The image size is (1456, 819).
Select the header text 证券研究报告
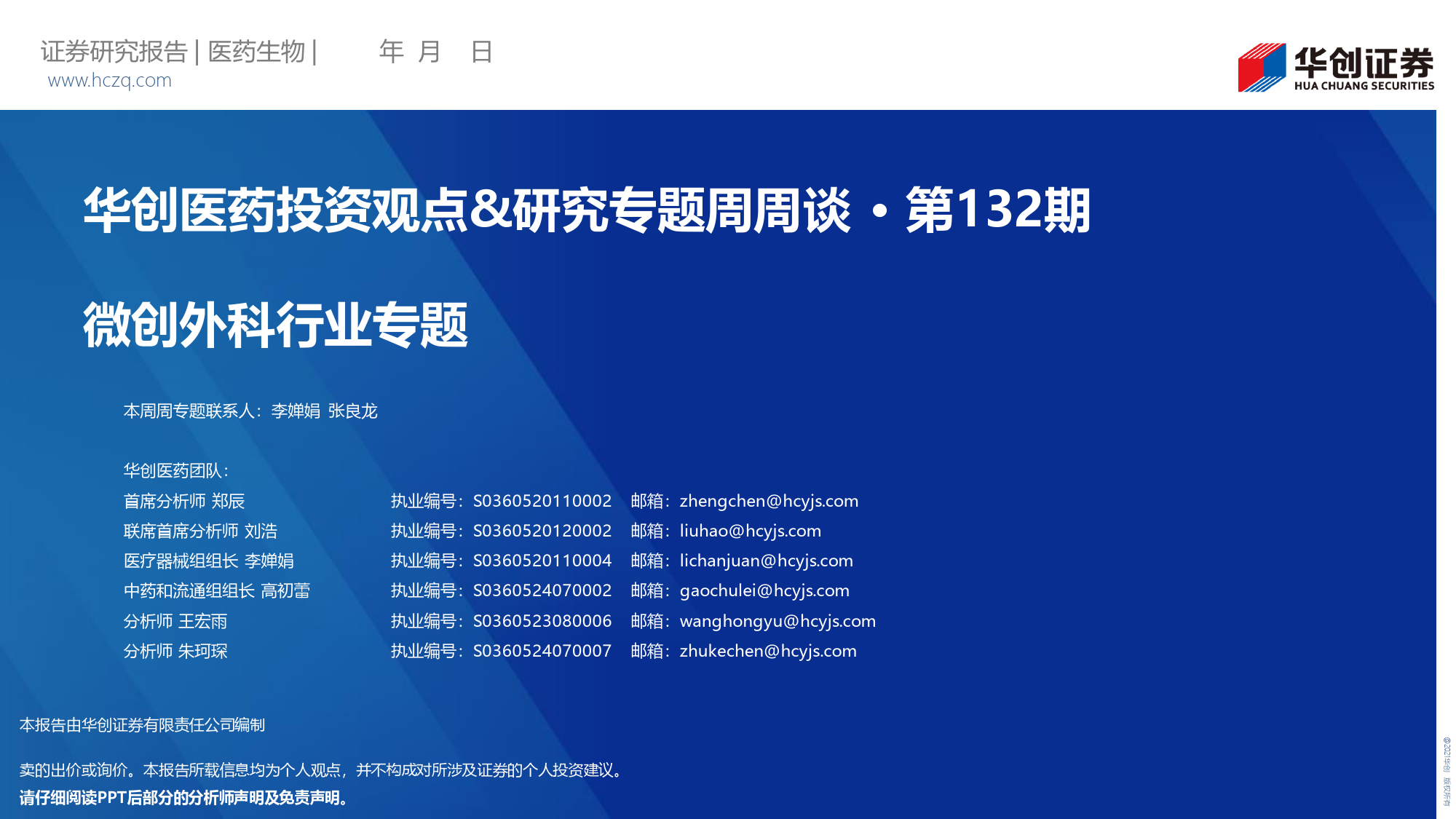(114, 52)
